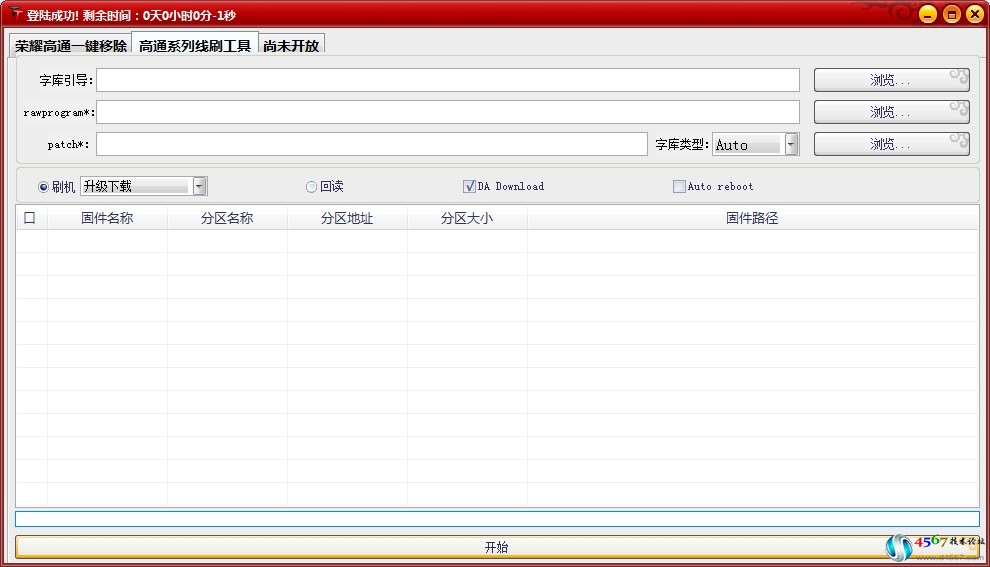The image size is (990, 567).
Task: Switch to the 荣耀高通一键移除 tab
Action: point(71,45)
